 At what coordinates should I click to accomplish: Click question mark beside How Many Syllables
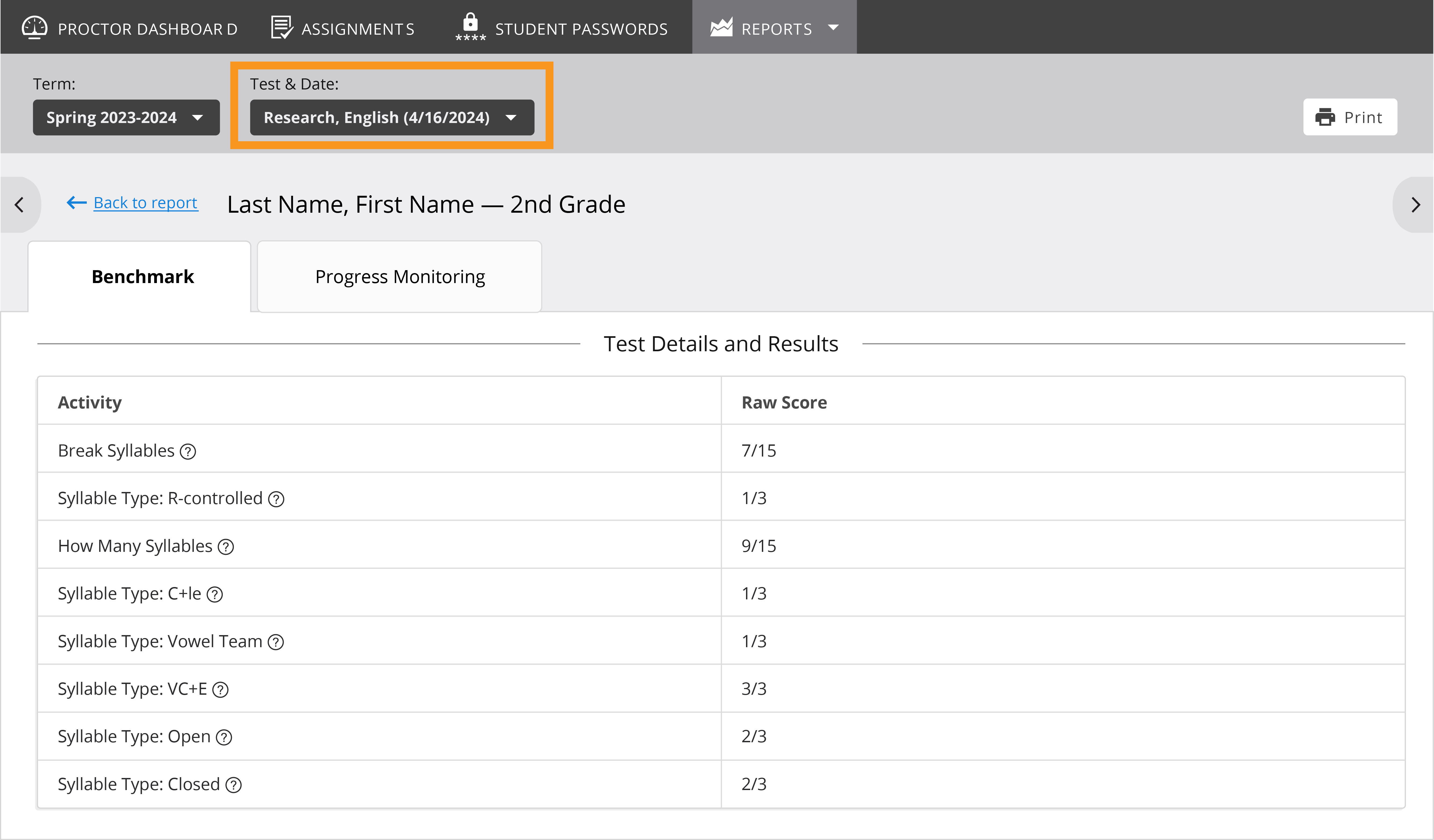(226, 547)
